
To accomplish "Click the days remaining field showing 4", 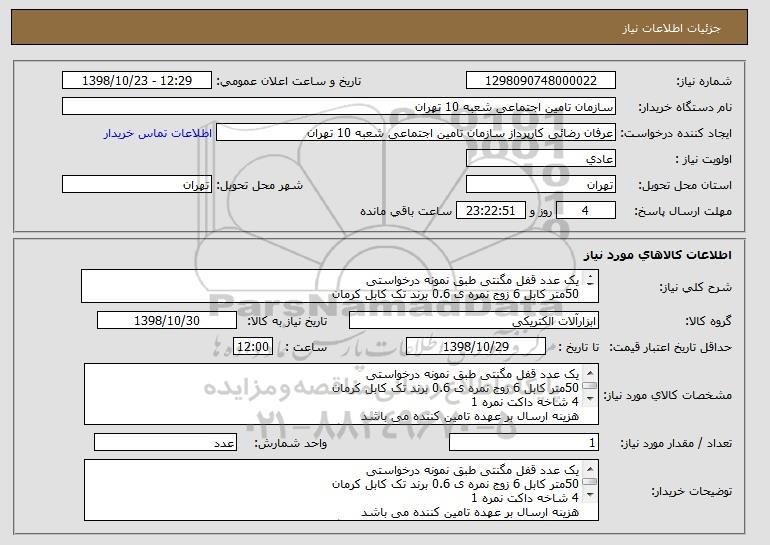I will coord(585,211).
